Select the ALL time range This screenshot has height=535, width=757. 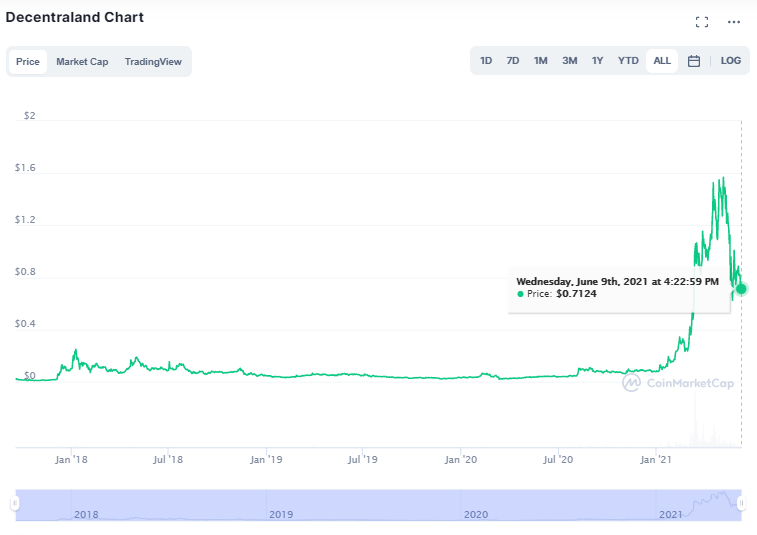(662, 61)
